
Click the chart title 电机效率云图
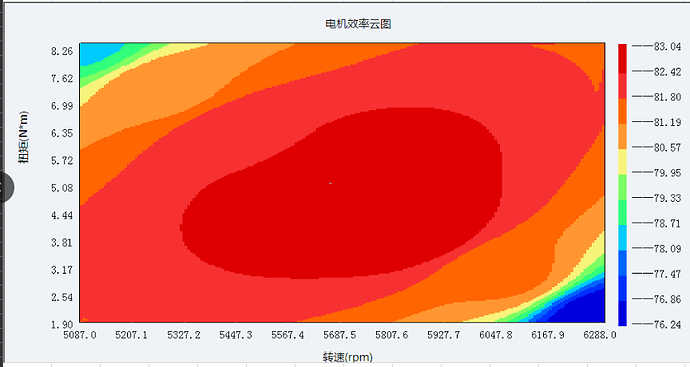(x=358, y=24)
